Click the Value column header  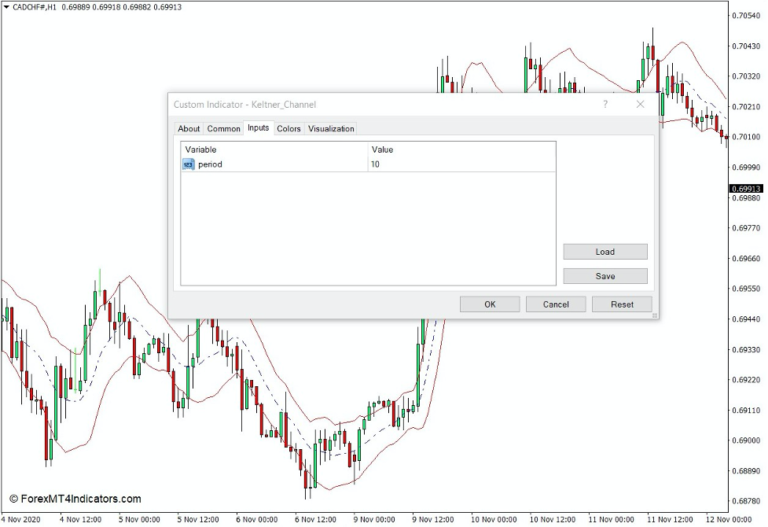460,149
